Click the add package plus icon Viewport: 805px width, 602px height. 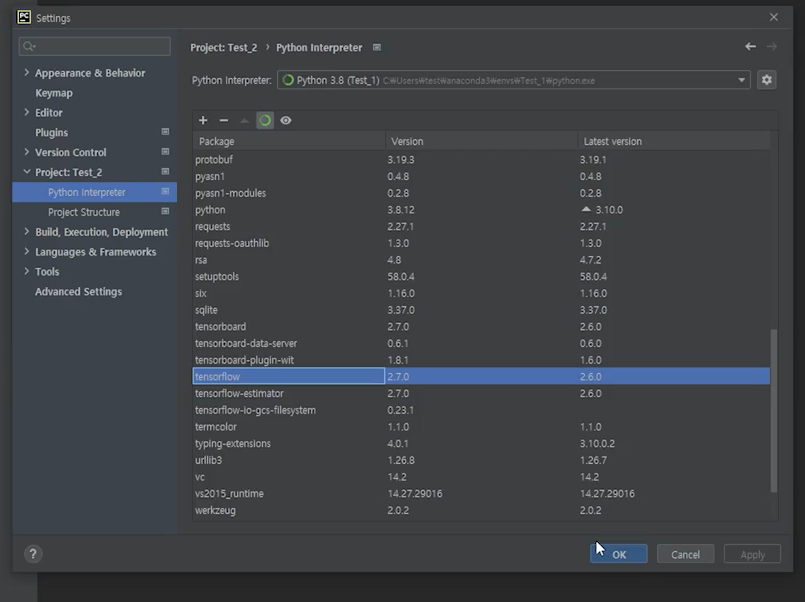click(x=203, y=120)
